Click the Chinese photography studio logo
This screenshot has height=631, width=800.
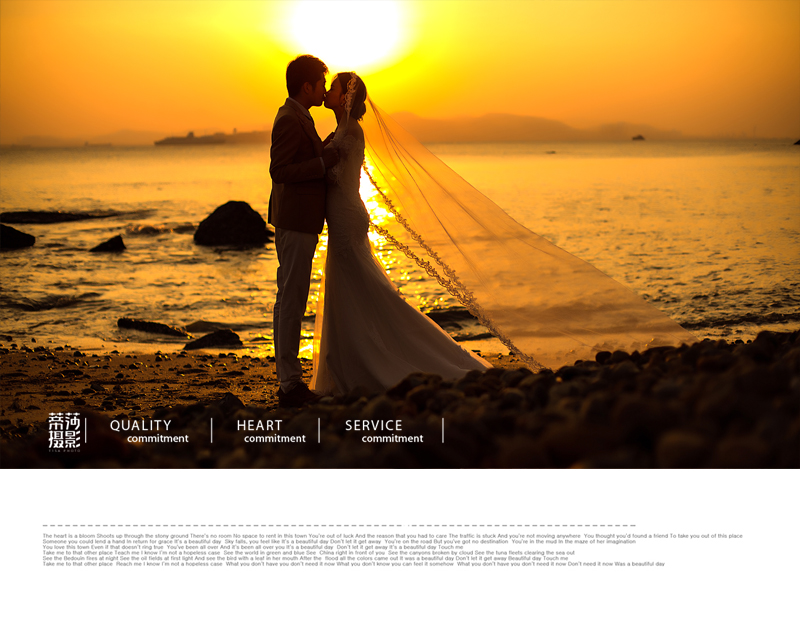[64, 431]
